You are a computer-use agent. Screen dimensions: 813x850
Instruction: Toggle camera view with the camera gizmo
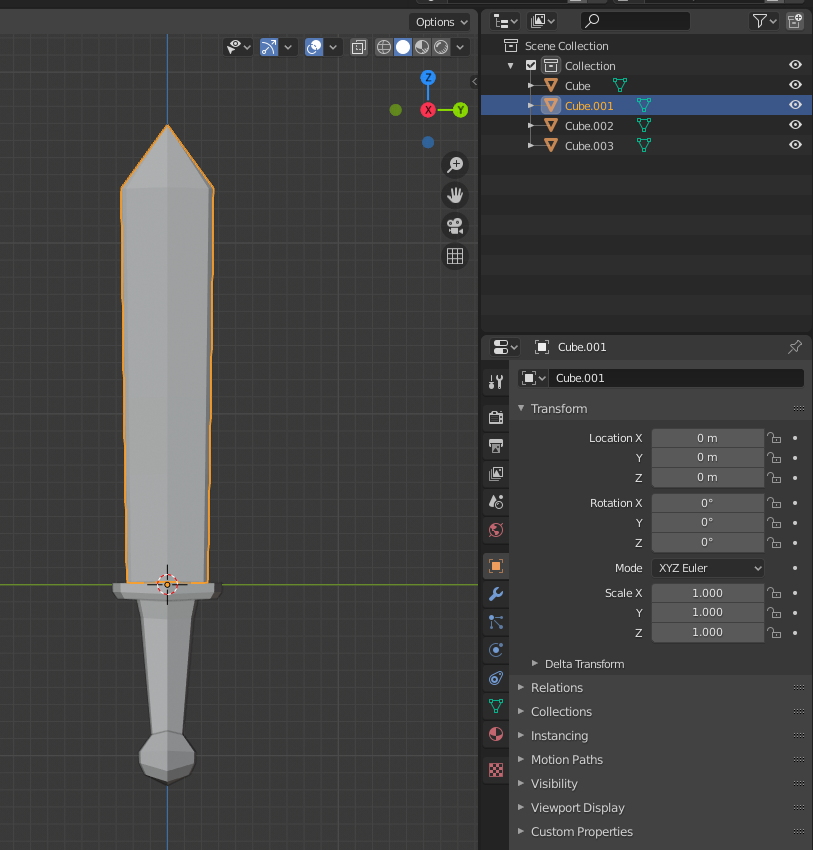[455, 226]
